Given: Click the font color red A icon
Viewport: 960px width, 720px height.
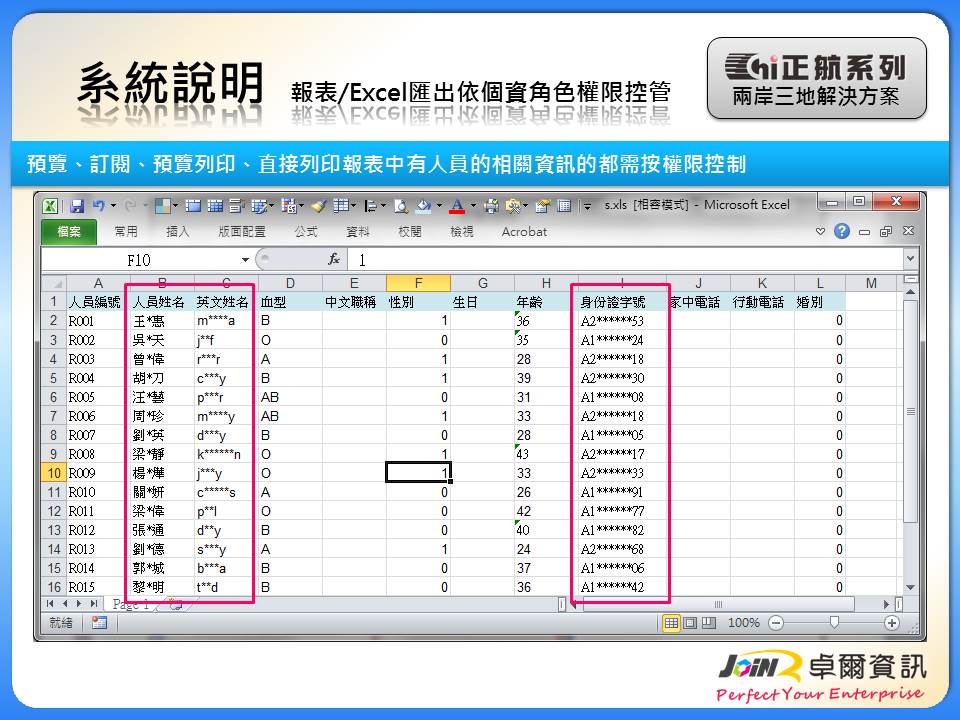Looking at the screenshot, I should click(456, 206).
